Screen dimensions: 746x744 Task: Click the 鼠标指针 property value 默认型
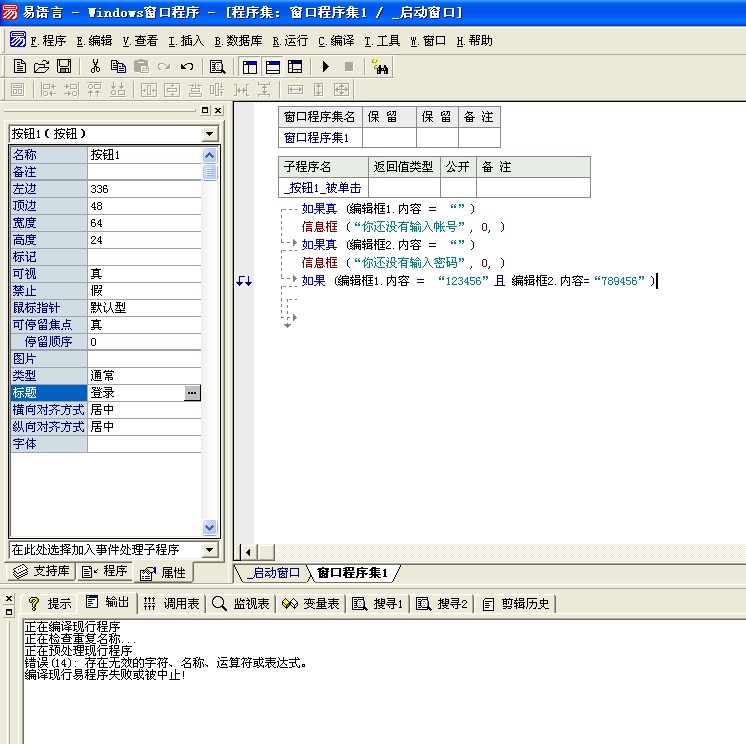pyautogui.click(x=144, y=308)
